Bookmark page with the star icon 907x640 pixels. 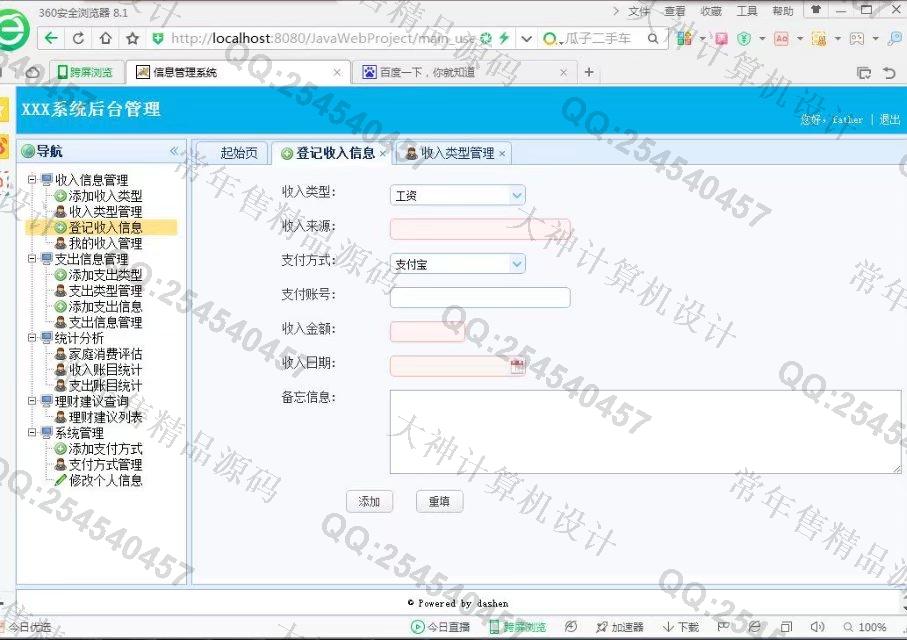tap(132, 38)
